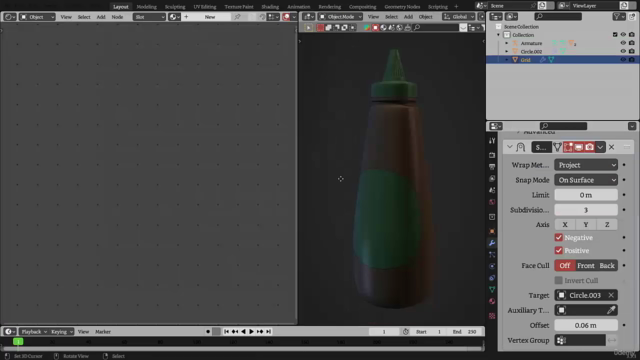The image size is (640, 360).
Task: Open the timeline Marker menu
Action: tap(103, 332)
